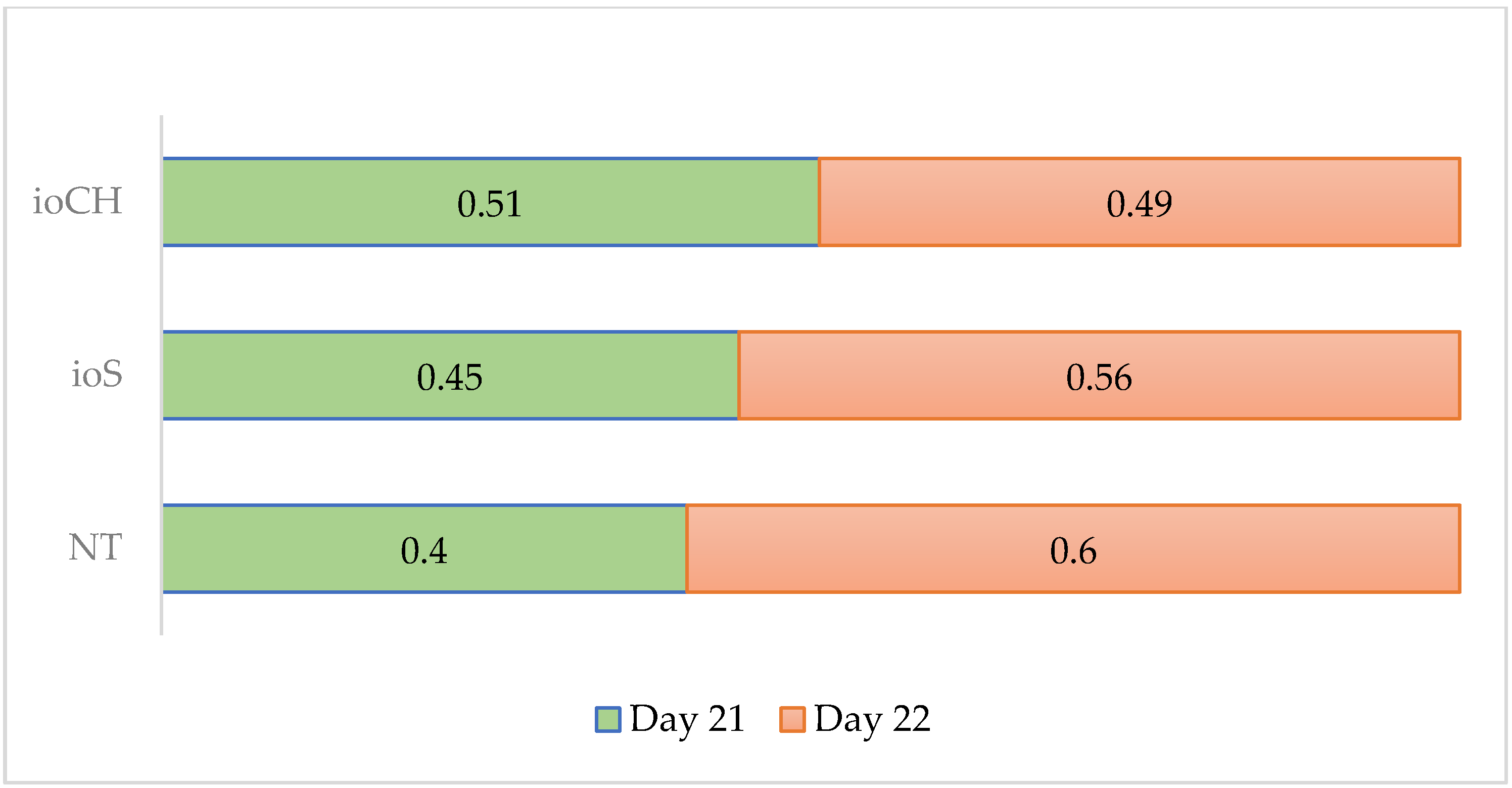Click the green ioS bar segment
The image size is (1512, 788).
(294, 375)
